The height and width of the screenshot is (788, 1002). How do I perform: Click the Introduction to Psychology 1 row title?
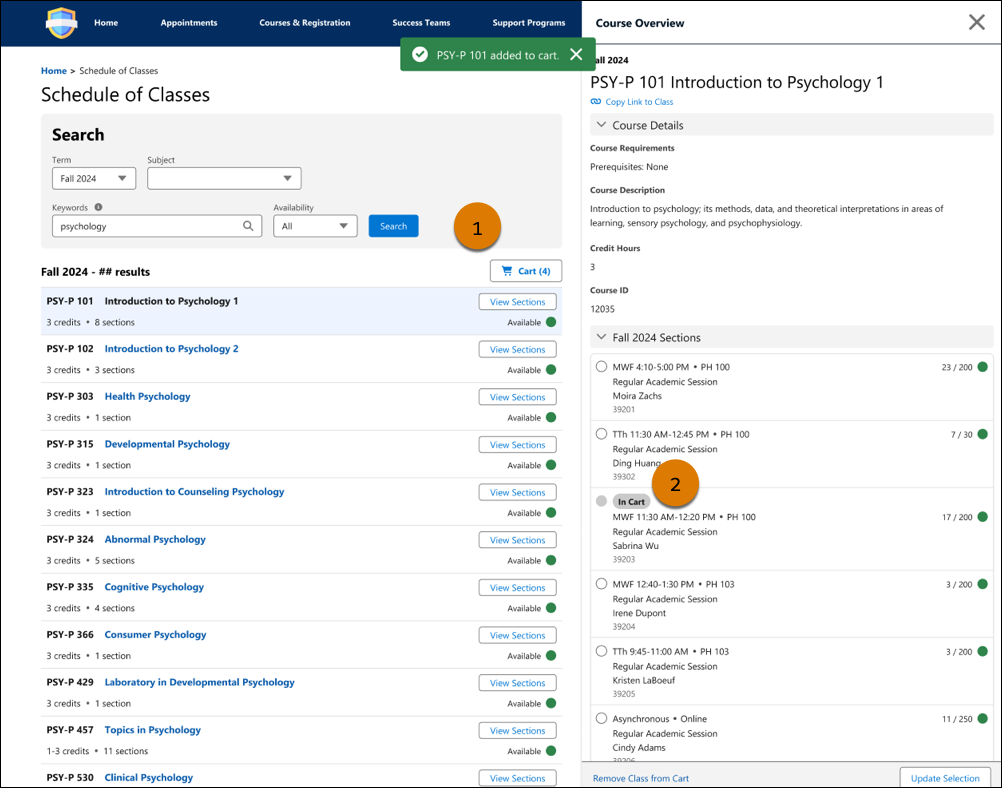click(x=171, y=300)
